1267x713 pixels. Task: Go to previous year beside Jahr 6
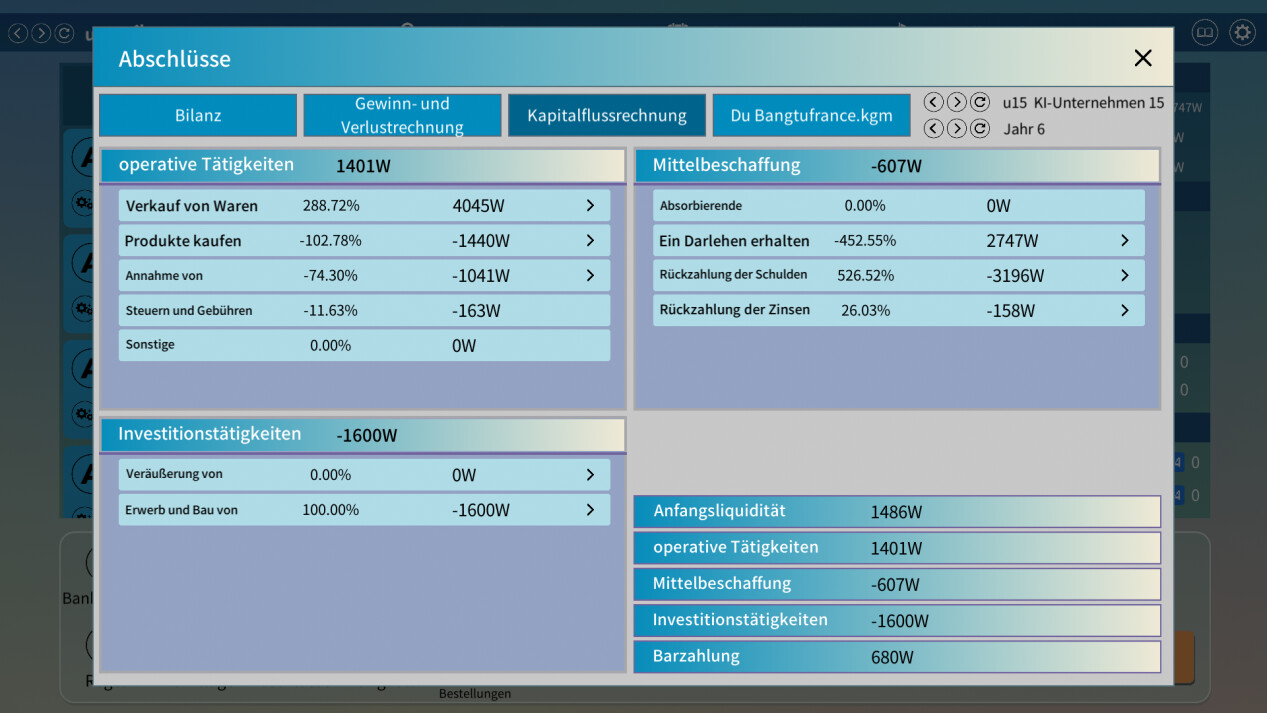click(x=932, y=128)
